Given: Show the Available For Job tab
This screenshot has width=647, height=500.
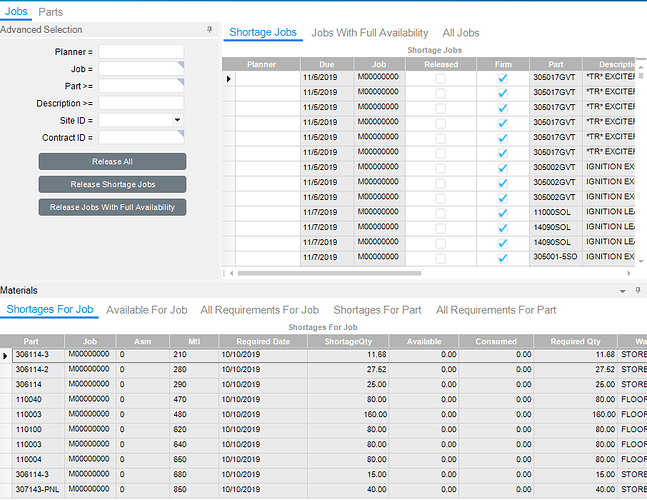Looking at the screenshot, I should click(146, 310).
